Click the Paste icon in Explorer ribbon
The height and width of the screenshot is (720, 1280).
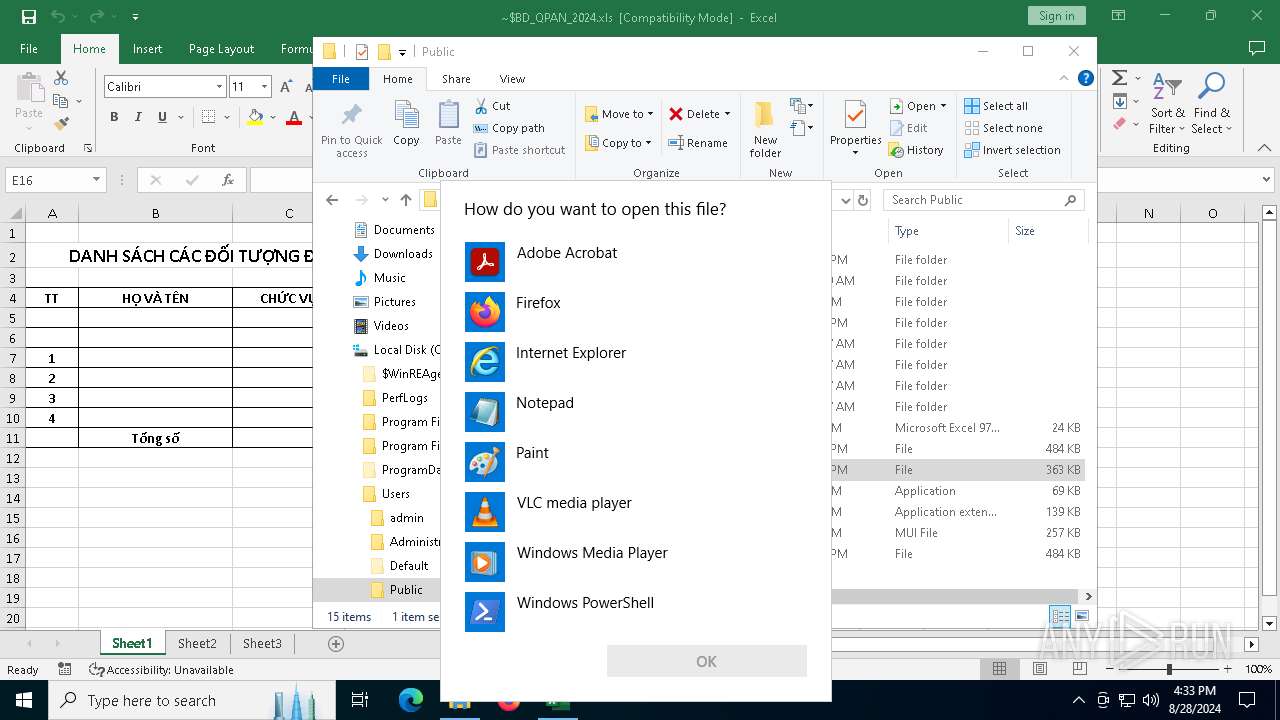pos(448,124)
